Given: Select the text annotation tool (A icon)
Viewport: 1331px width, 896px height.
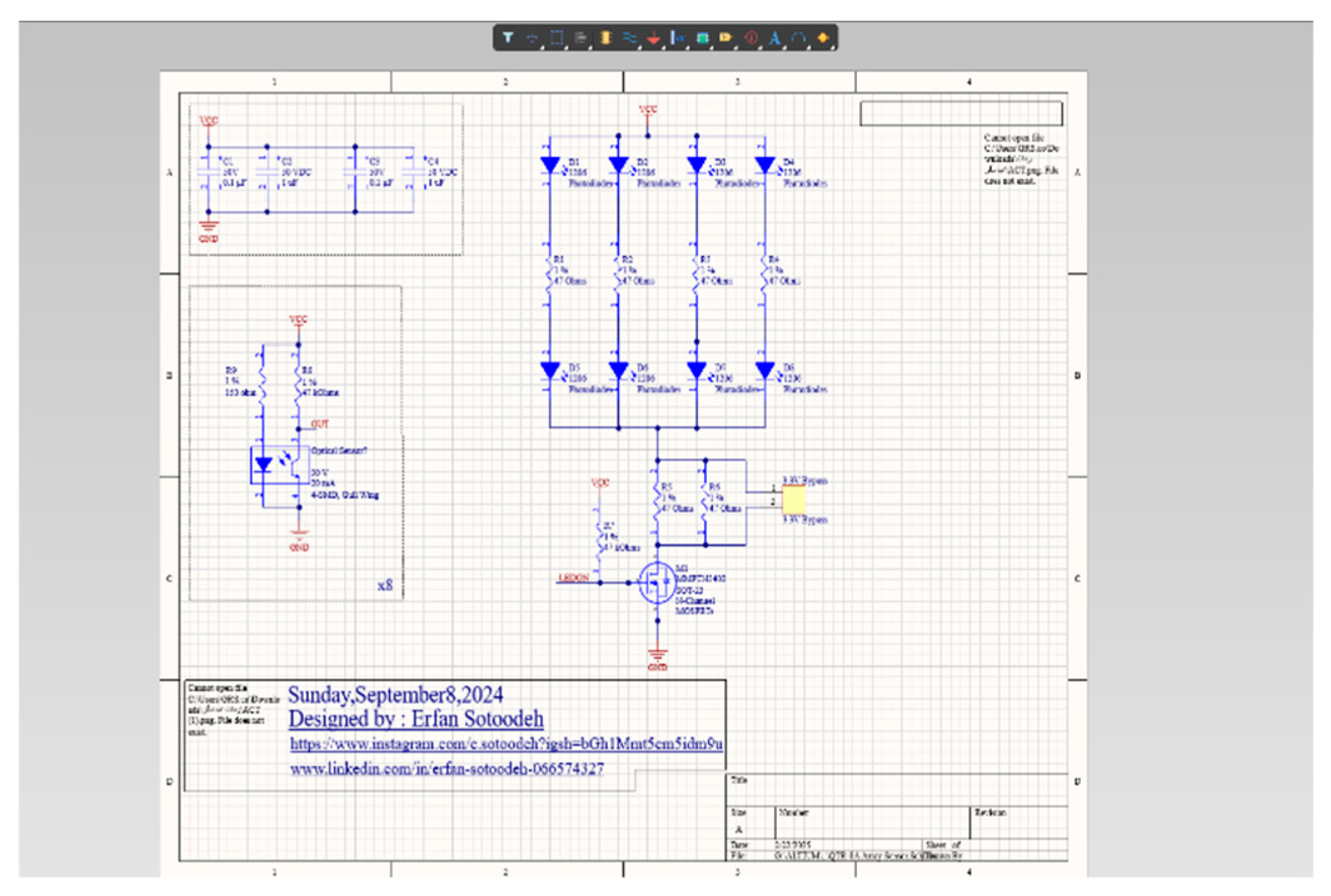Looking at the screenshot, I should coord(774,38).
